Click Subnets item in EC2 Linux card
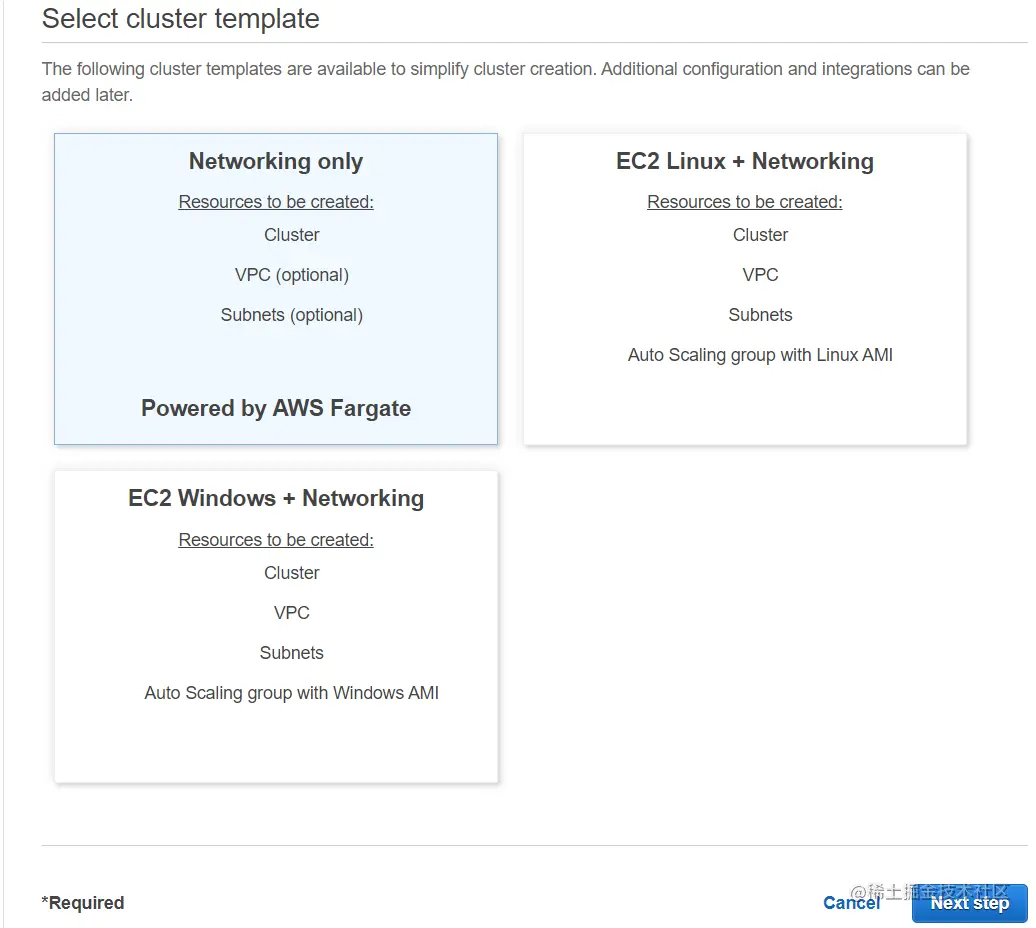This screenshot has height=928, width=1036. point(760,315)
